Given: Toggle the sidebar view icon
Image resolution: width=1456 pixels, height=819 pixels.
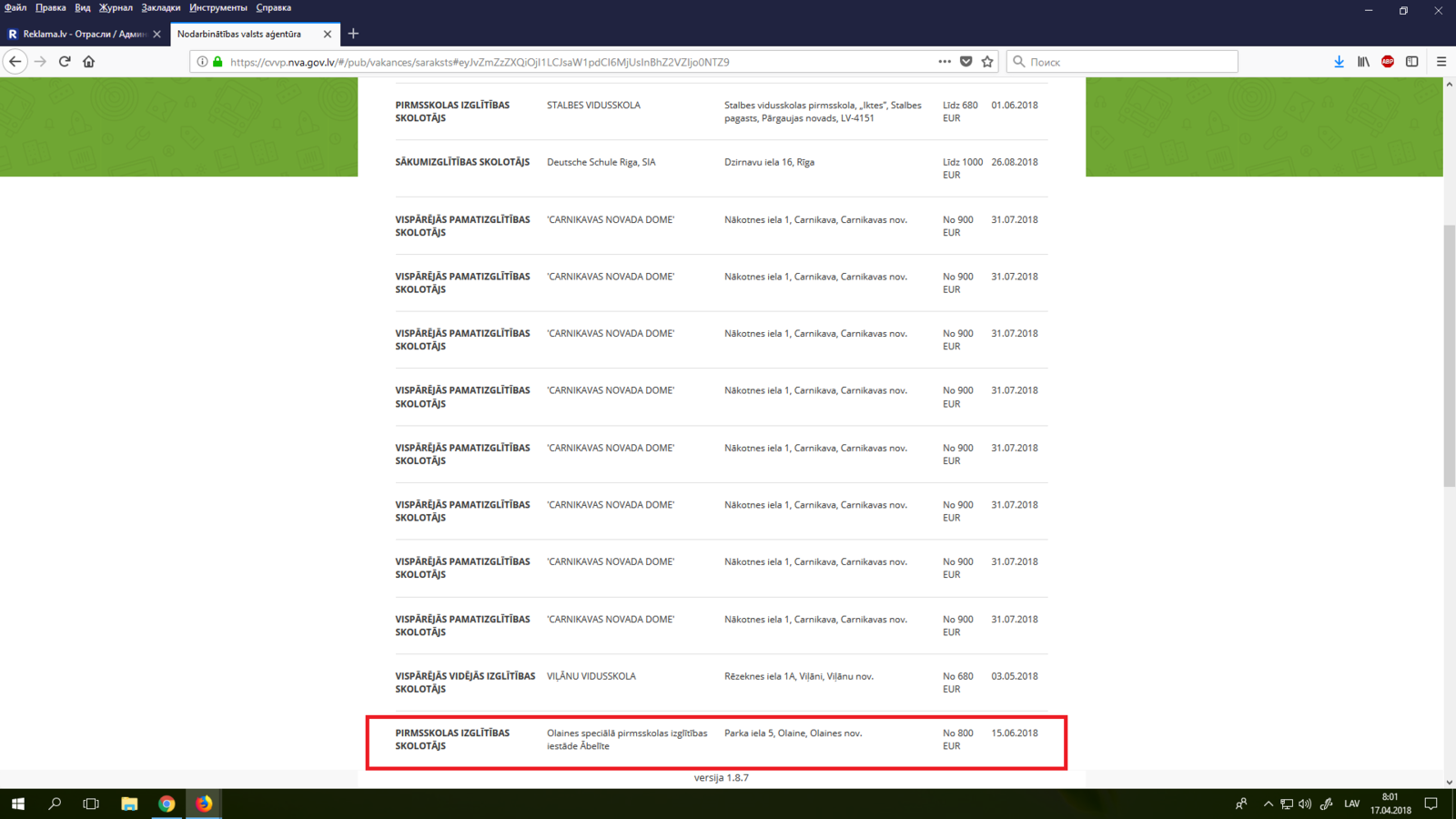Looking at the screenshot, I should pyautogui.click(x=1411, y=62).
